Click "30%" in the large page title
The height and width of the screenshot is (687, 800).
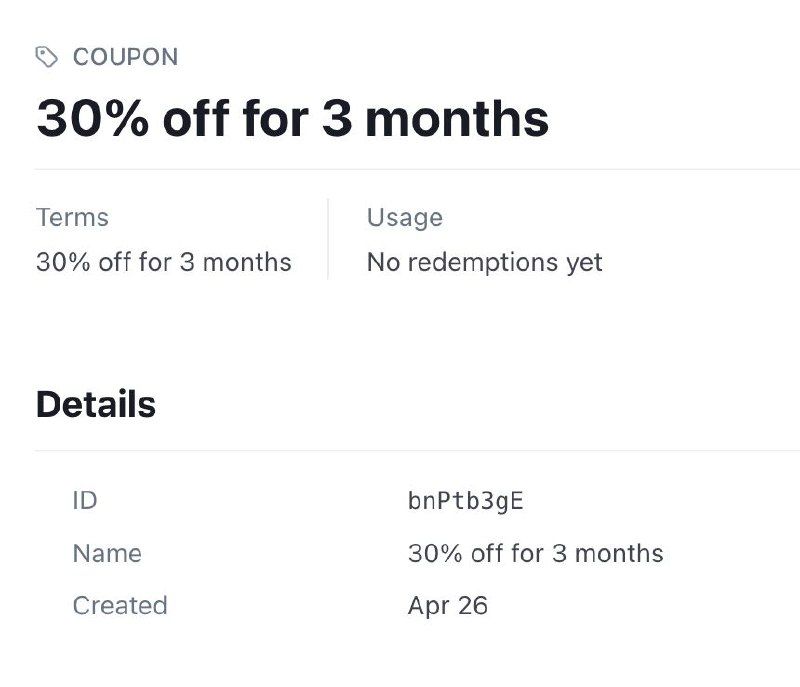click(92, 118)
